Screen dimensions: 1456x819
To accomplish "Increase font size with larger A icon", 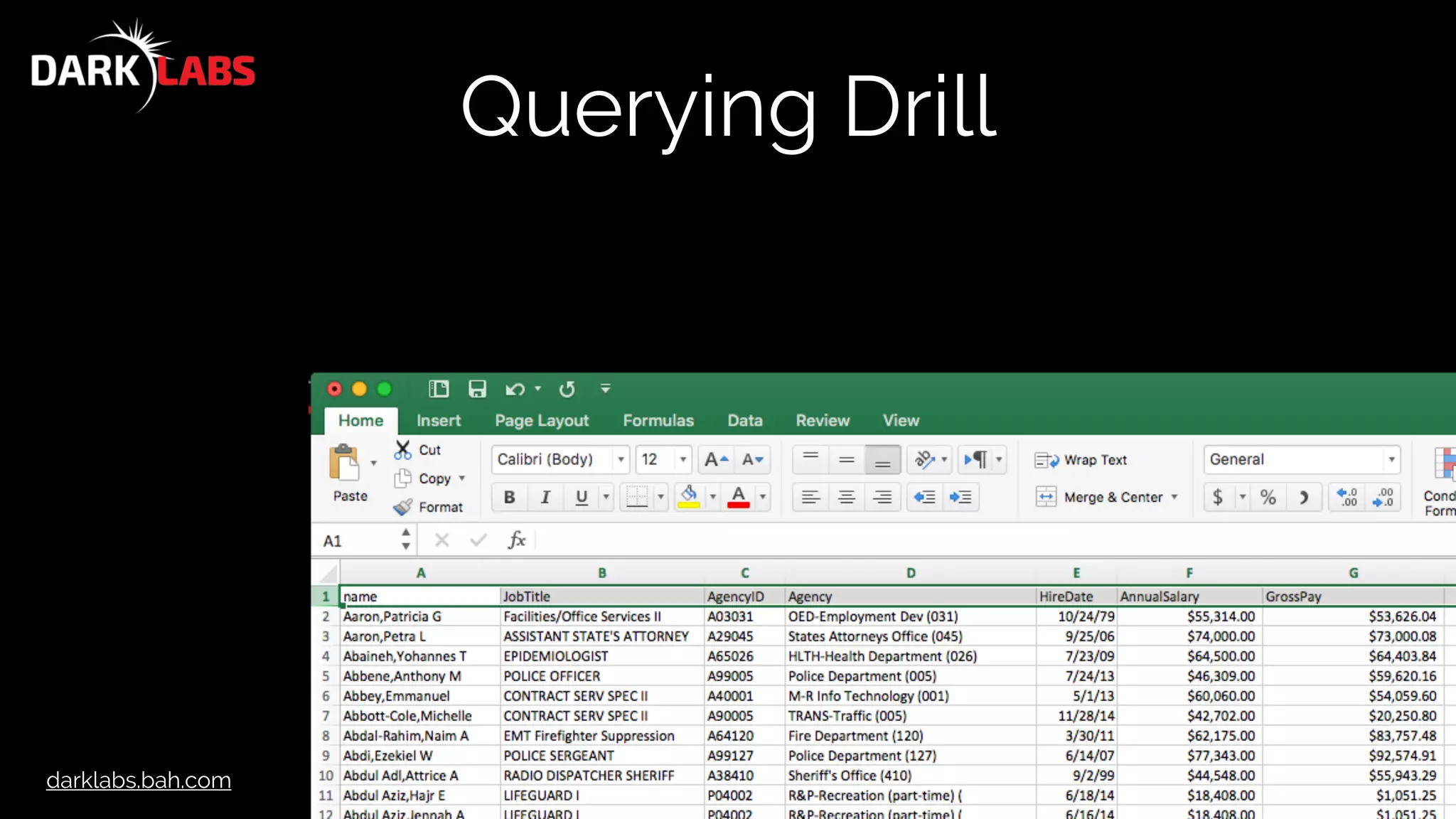I will point(716,459).
